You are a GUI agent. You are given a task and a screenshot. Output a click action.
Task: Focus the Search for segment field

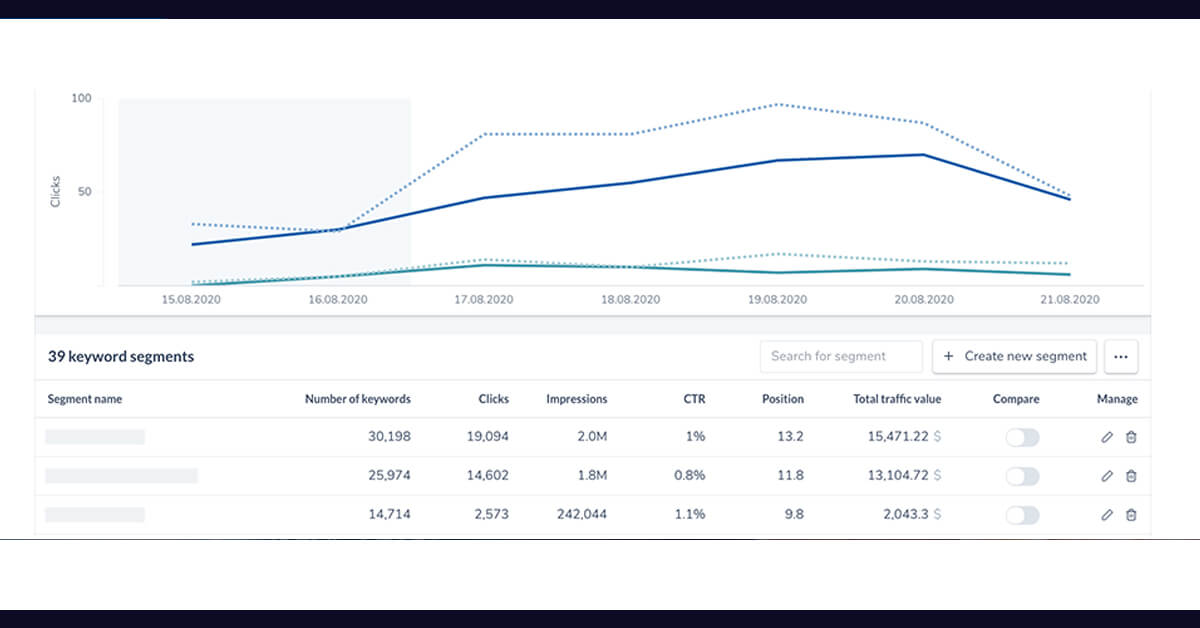tap(841, 356)
